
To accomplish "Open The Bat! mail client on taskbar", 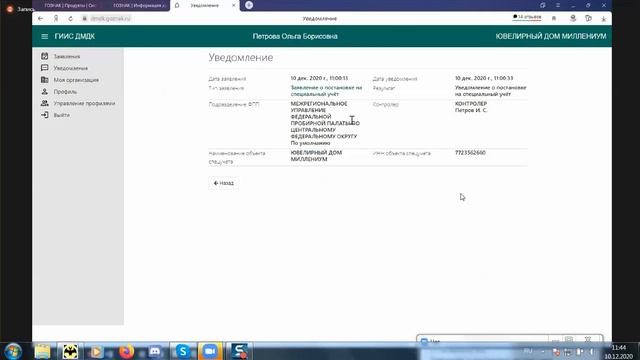I will pos(70,351).
